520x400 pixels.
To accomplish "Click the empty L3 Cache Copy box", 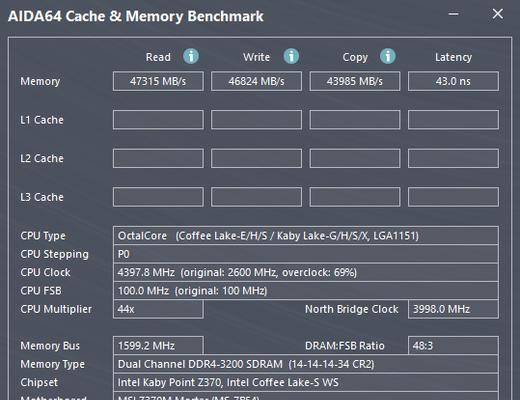I will coord(355,197).
